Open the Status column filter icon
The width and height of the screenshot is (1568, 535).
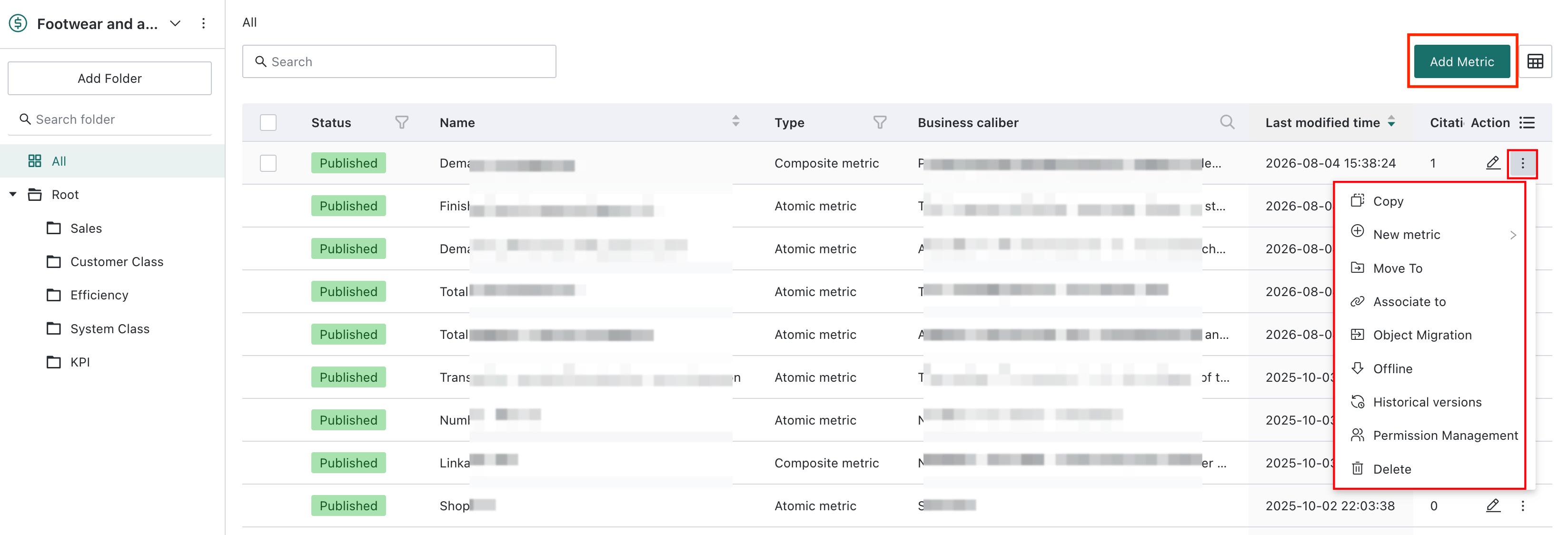402,122
